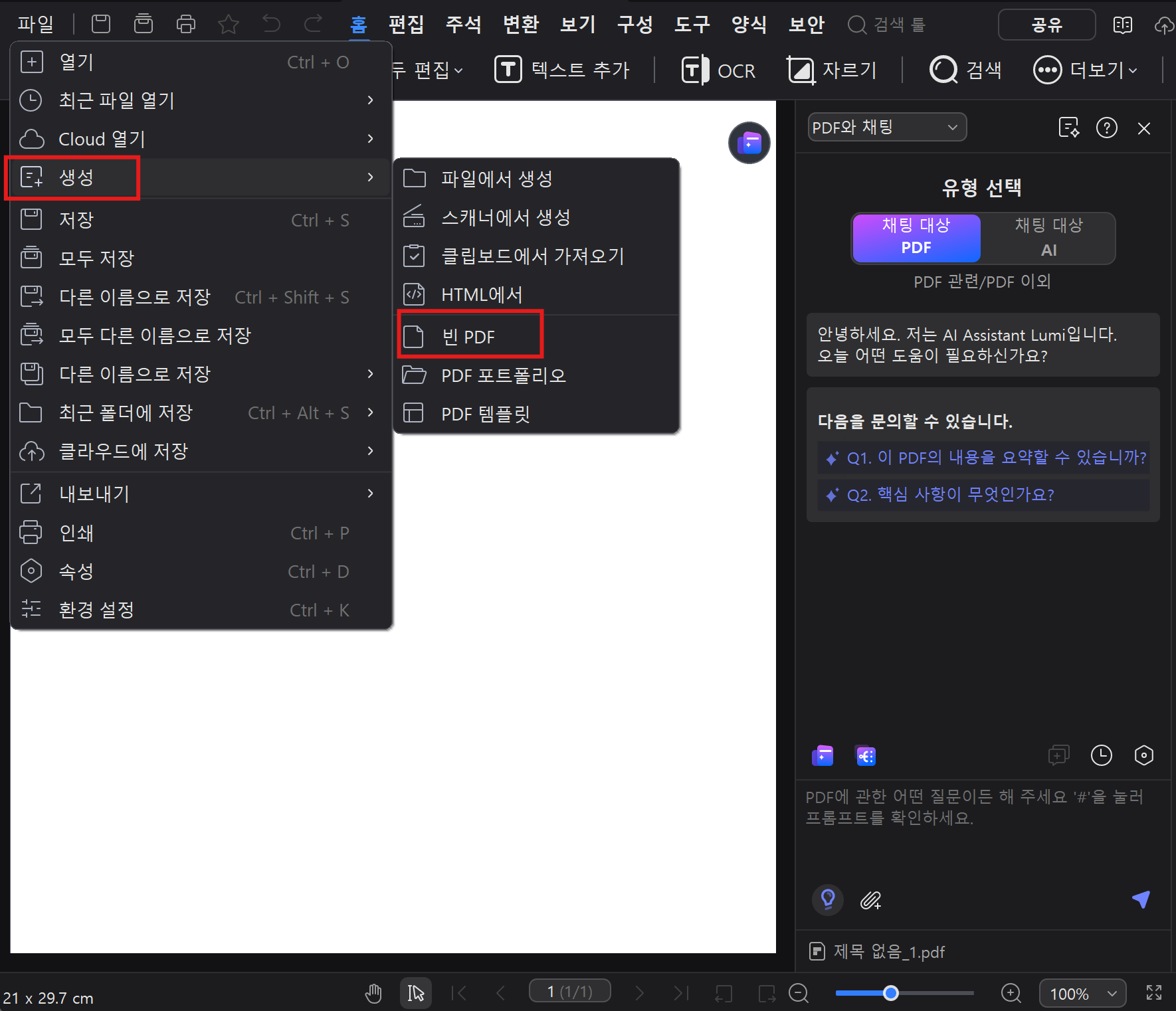The width and height of the screenshot is (1176, 1011).
Task: Expand 클라우드에 저장 submenu
Action: click(x=201, y=451)
